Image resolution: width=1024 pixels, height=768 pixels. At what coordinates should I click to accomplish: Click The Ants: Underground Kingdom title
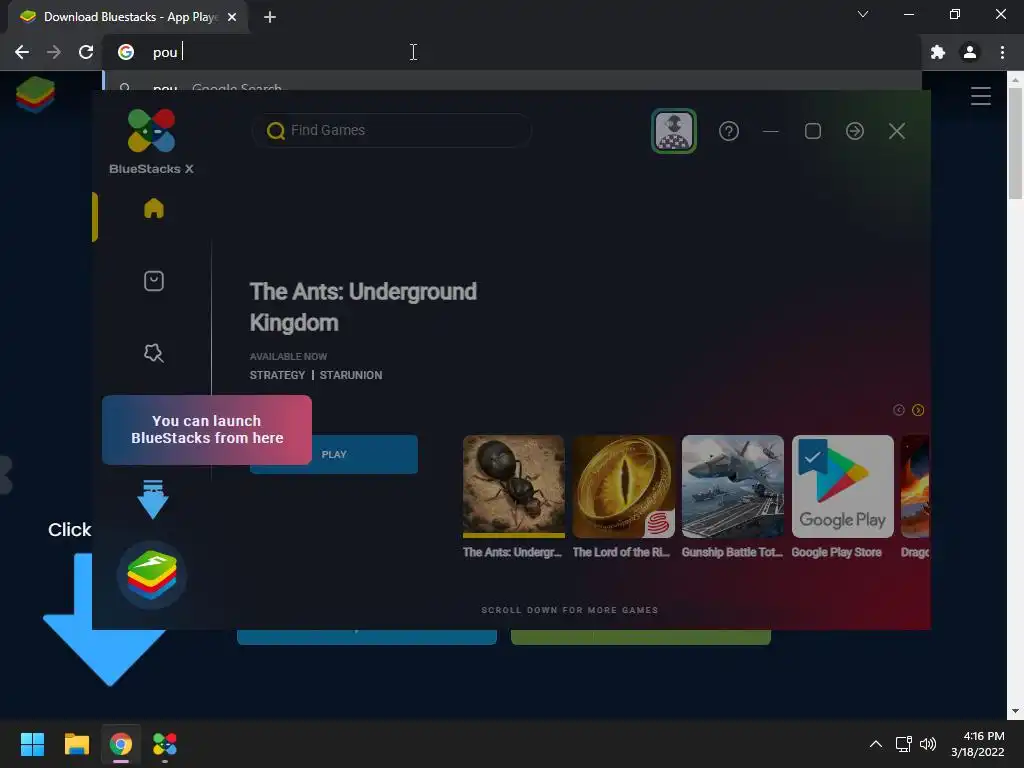363,307
